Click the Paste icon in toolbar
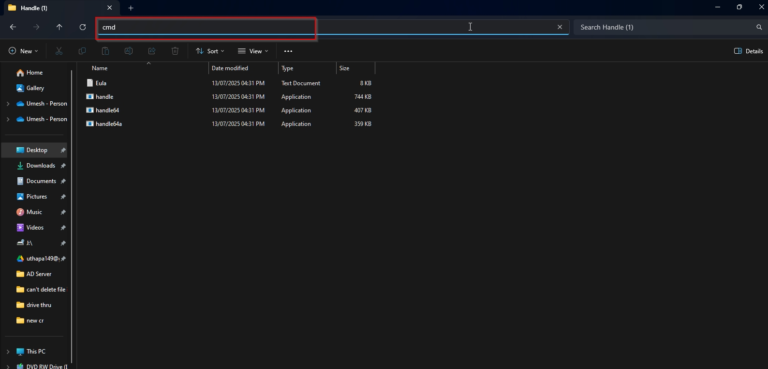 pos(105,51)
